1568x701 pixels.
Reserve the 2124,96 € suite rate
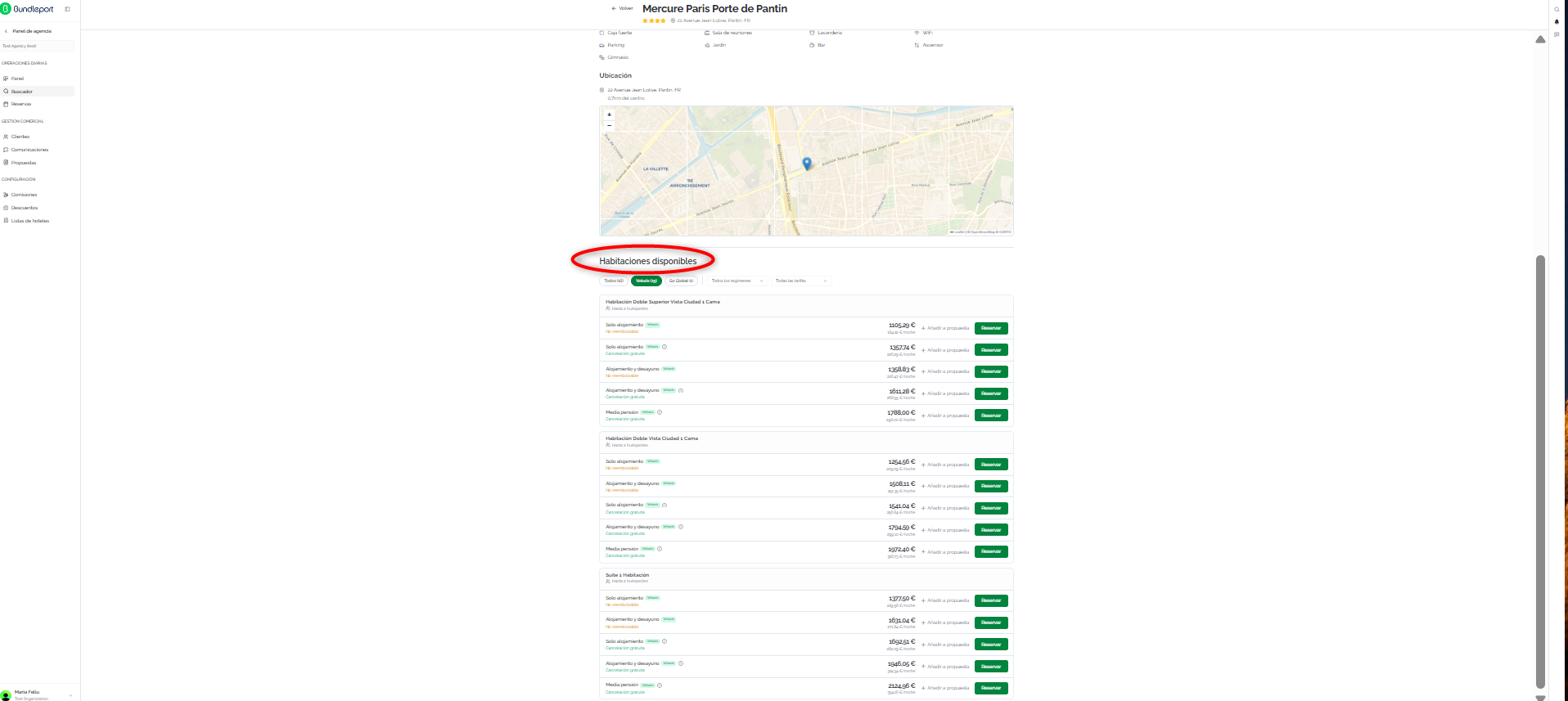(991, 688)
